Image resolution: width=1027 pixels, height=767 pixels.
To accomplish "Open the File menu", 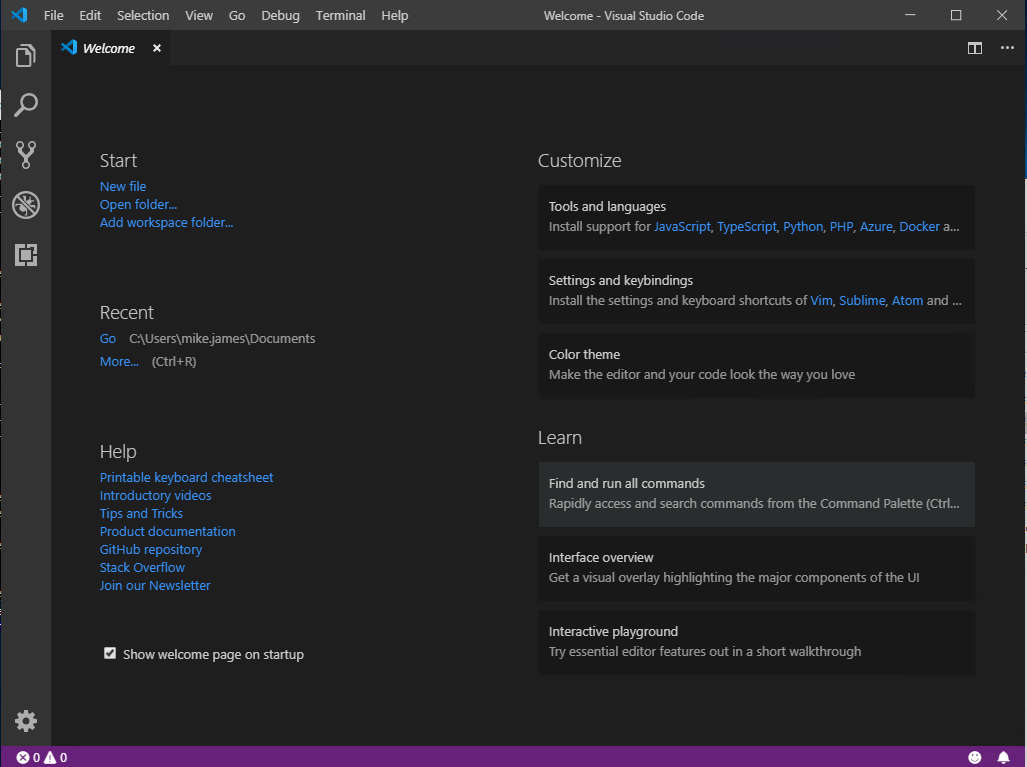I will [x=54, y=15].
